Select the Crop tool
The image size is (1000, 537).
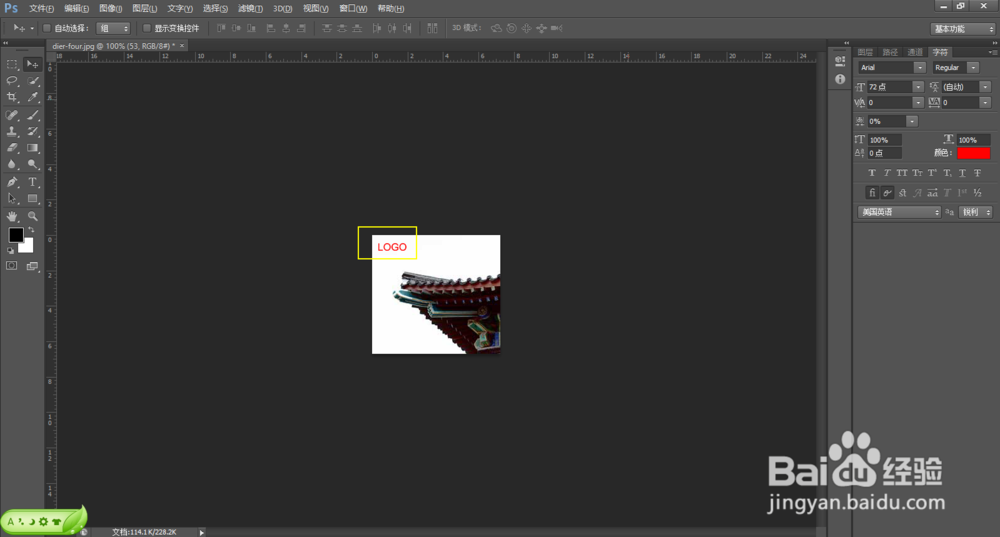click(12, 98)
